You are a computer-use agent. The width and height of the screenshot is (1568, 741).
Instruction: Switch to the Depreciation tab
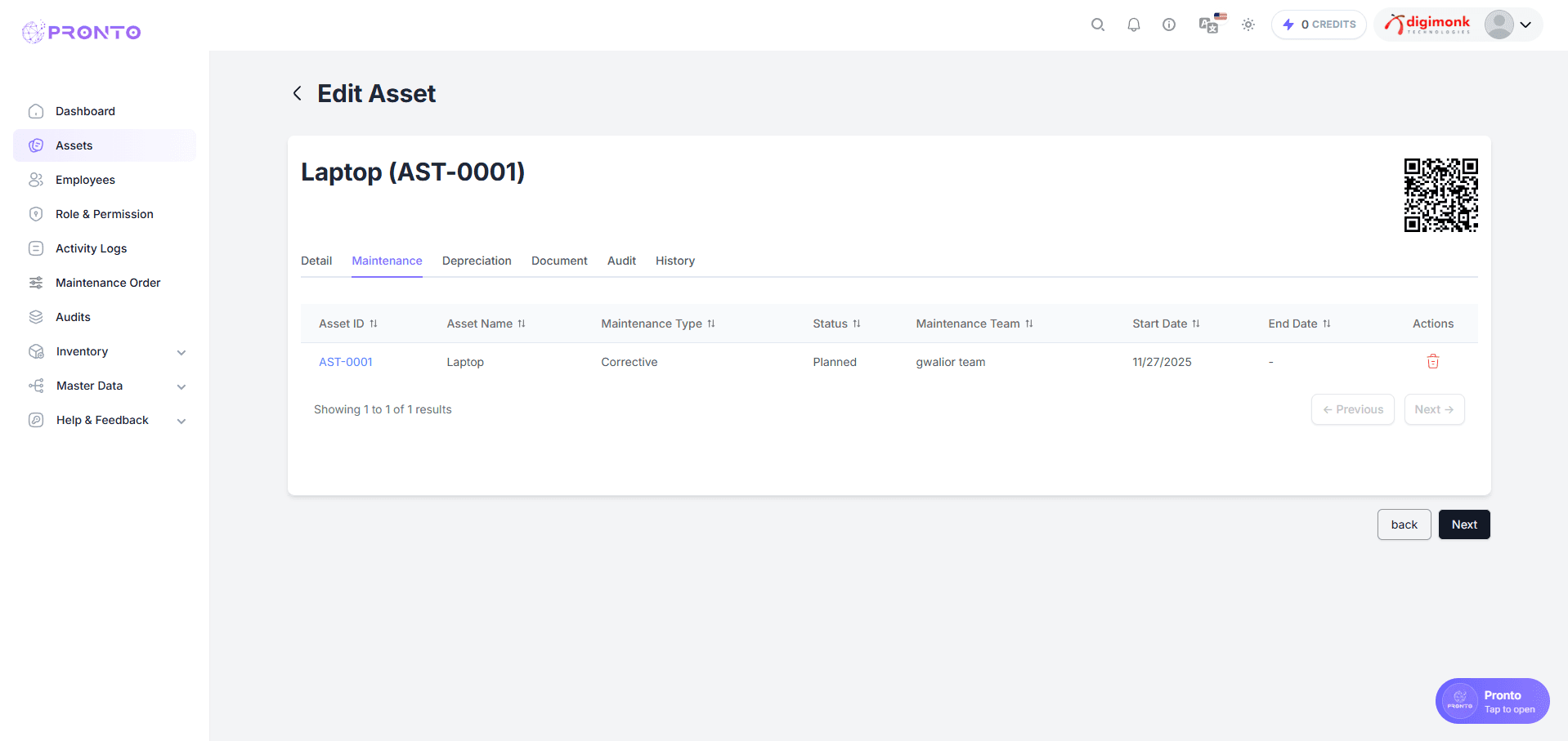pyautogui.click(x=477, y=261)
